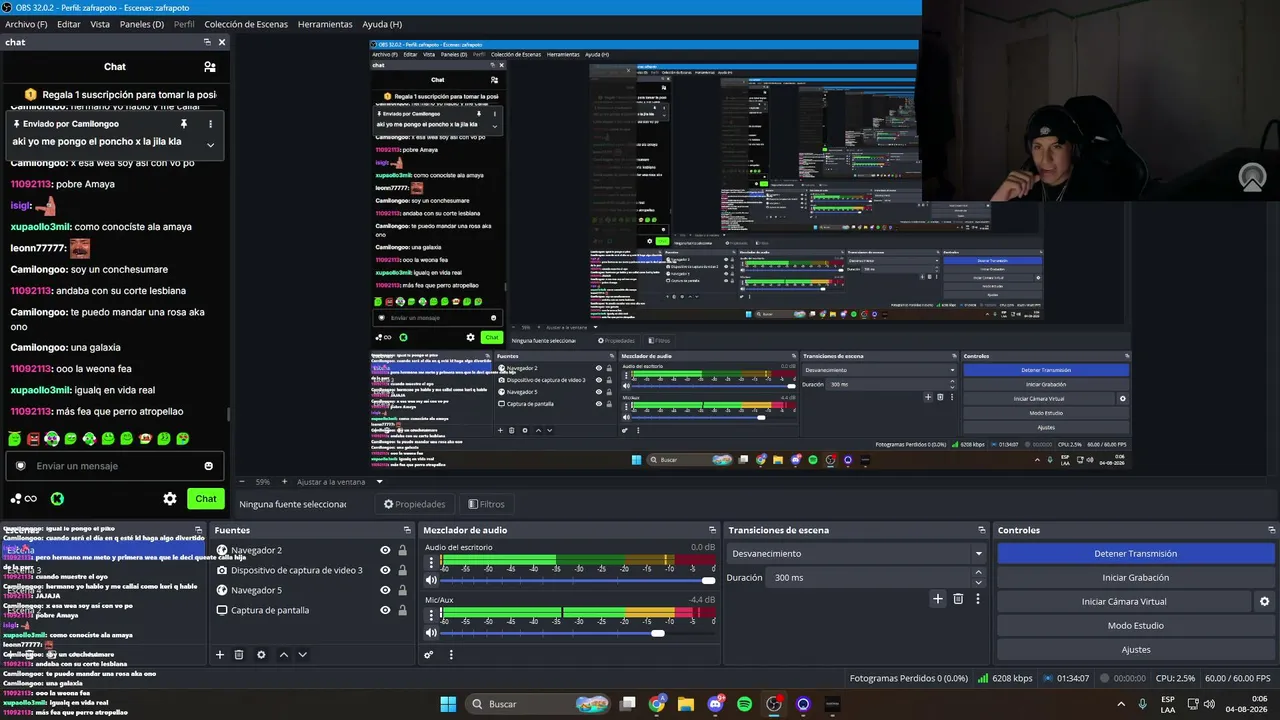This screenshot has width=1280, height=720.
Task: Open the Paneles menu
Action: coord(142,24)
